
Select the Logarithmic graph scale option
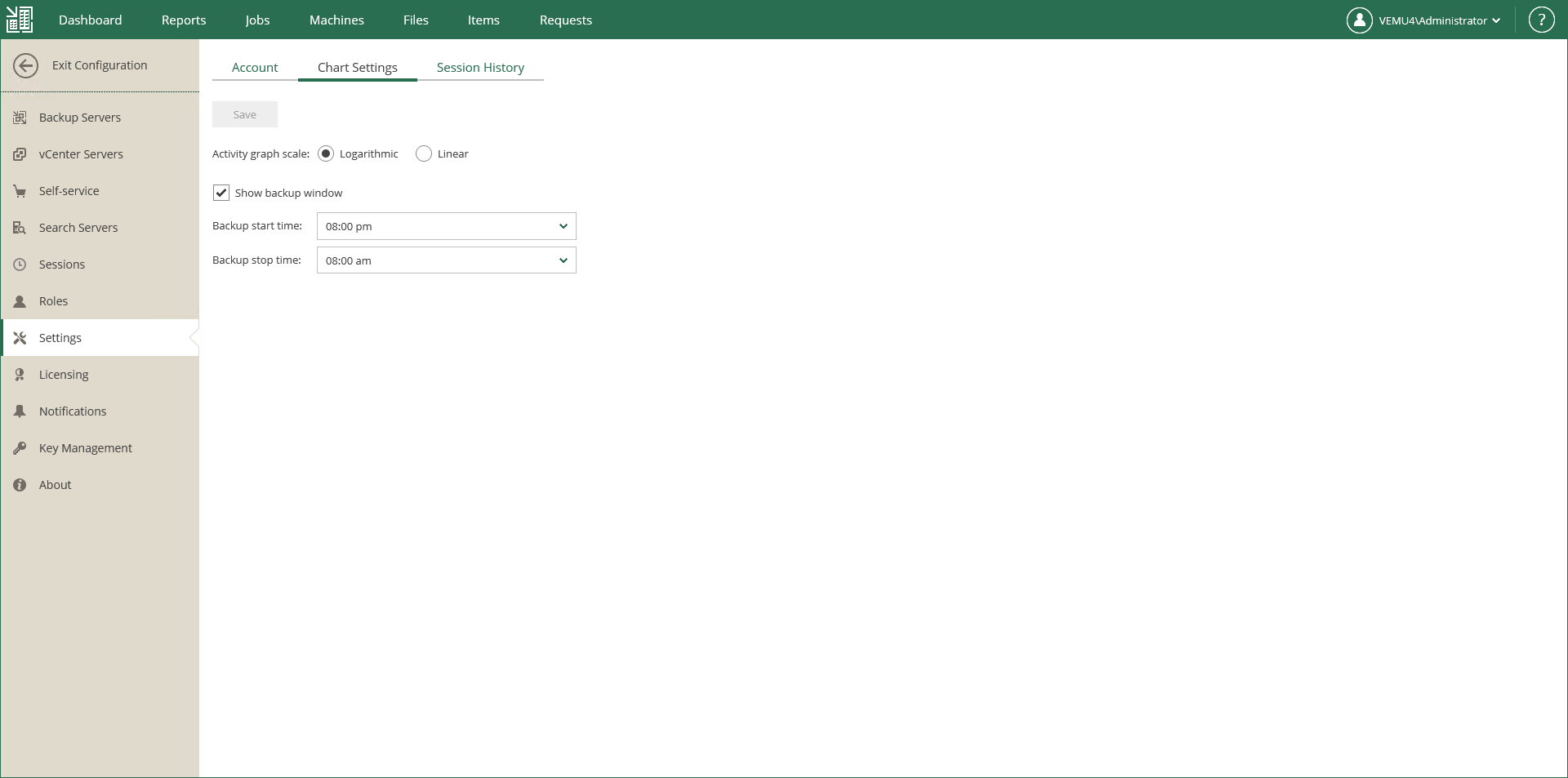coord(326,153)
